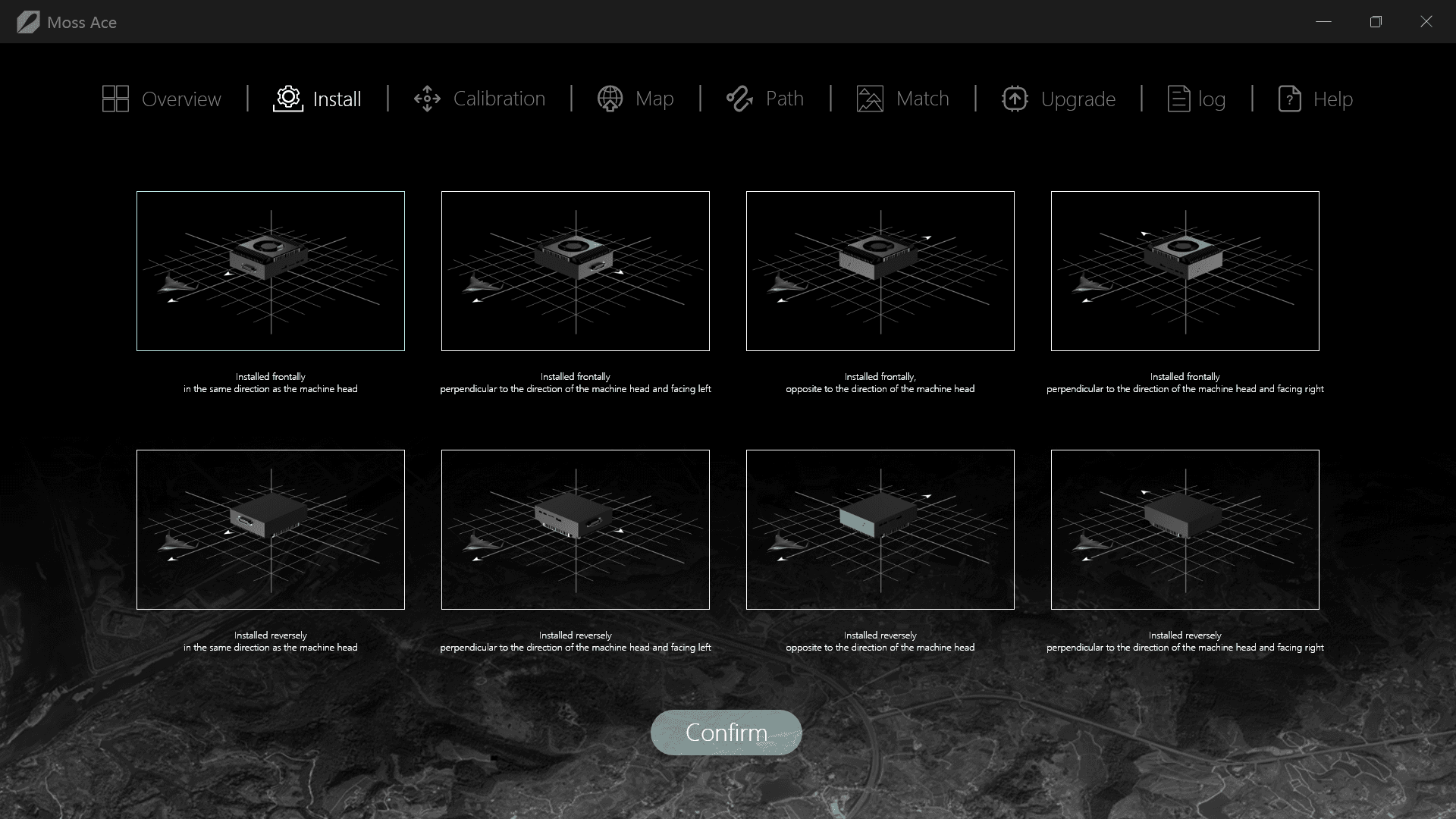
Task: Go to the Calibration tab
Action: (x=499, y=99)
